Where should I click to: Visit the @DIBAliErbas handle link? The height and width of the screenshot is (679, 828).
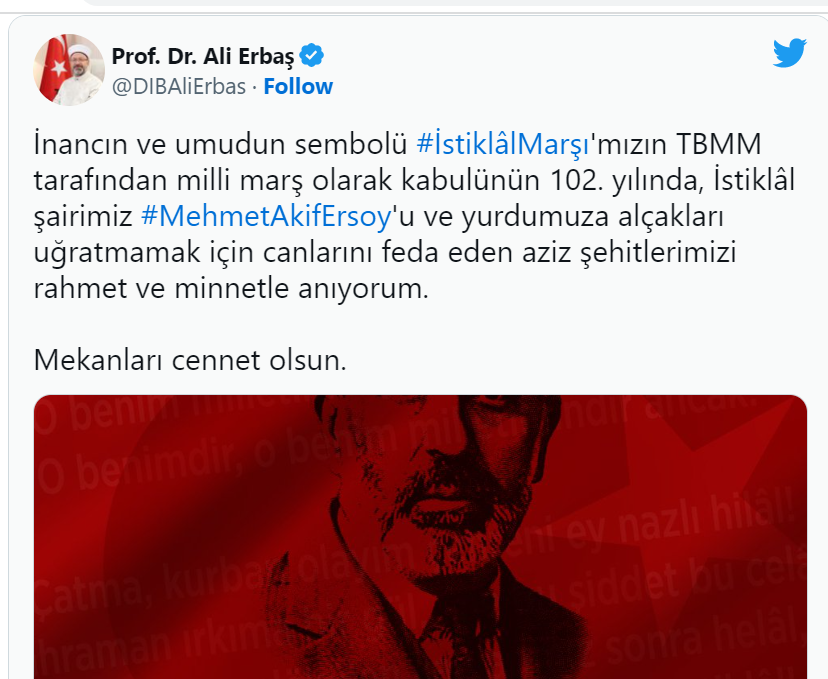179,86
